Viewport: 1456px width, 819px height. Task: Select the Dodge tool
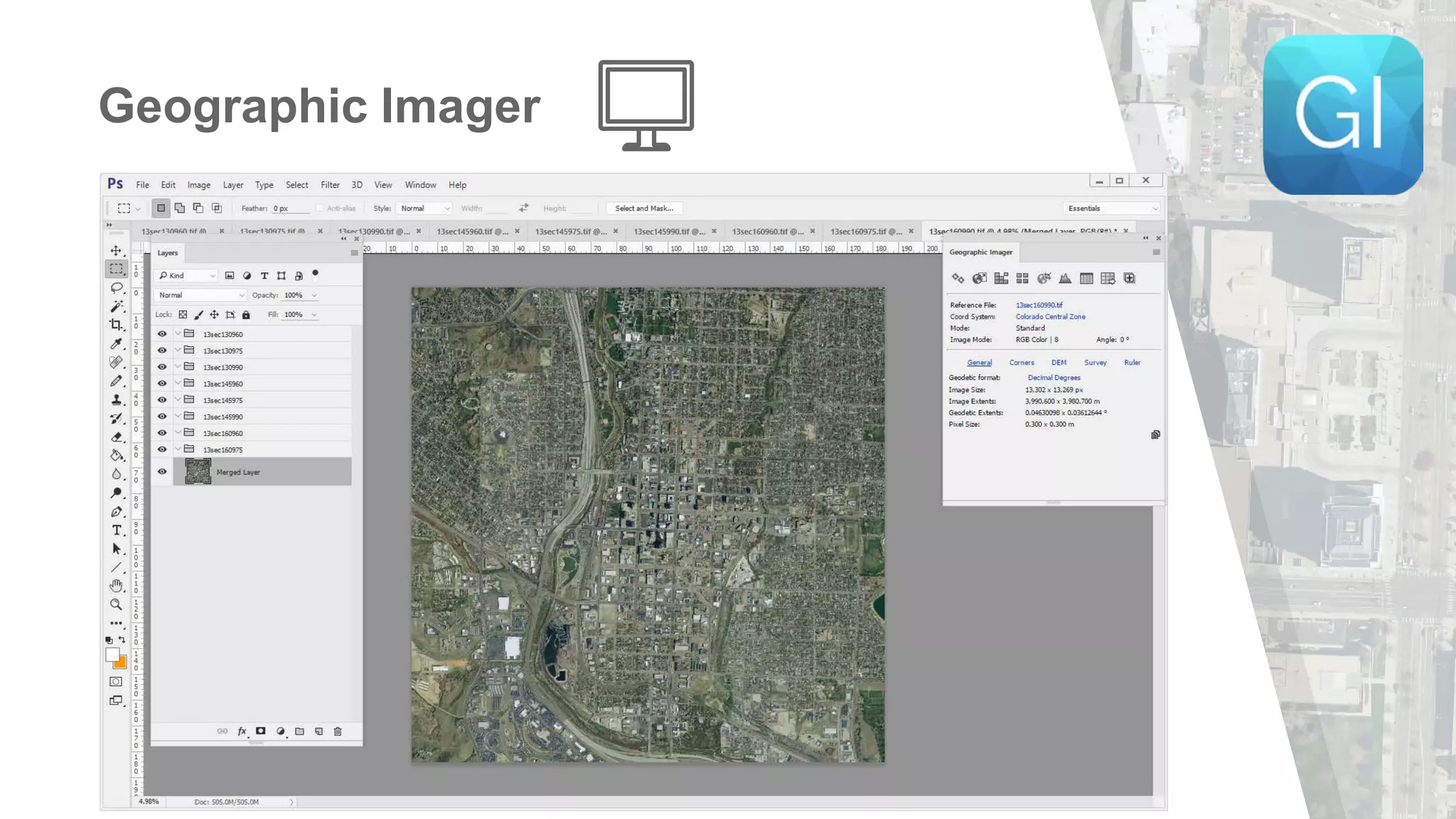click(x=116, y=493)
